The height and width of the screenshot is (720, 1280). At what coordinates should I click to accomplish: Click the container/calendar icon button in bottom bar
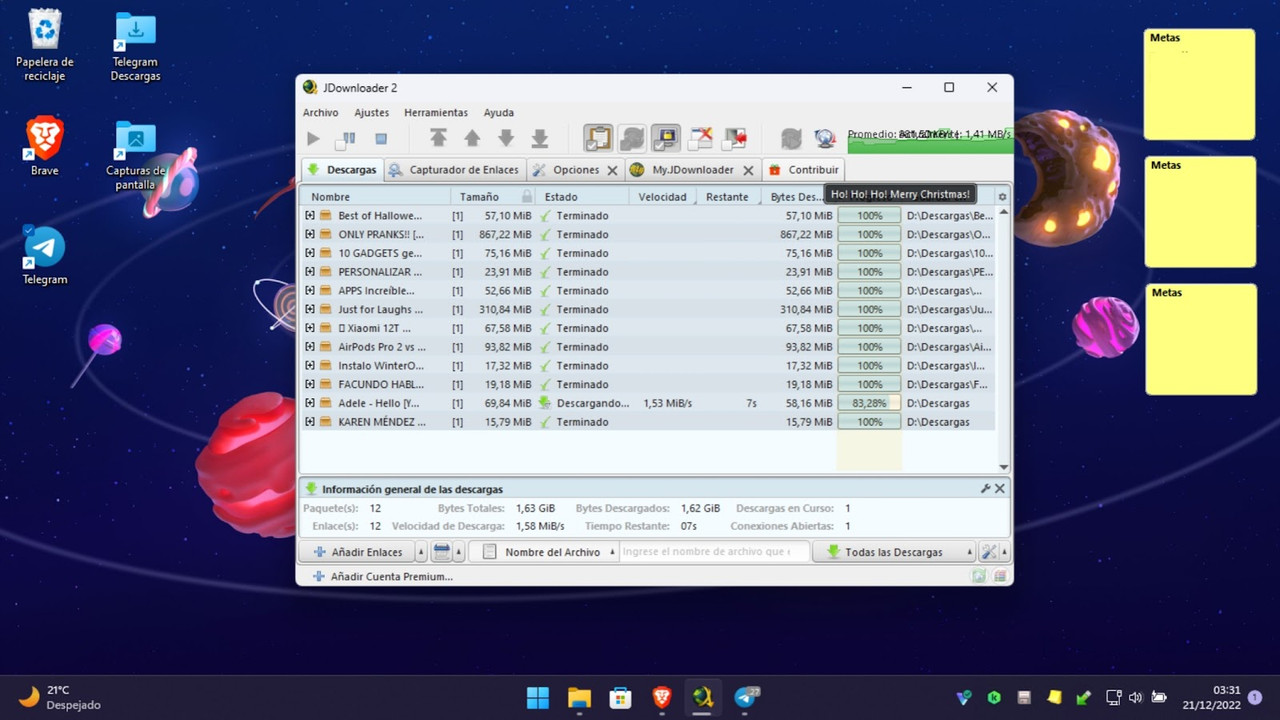442,552
